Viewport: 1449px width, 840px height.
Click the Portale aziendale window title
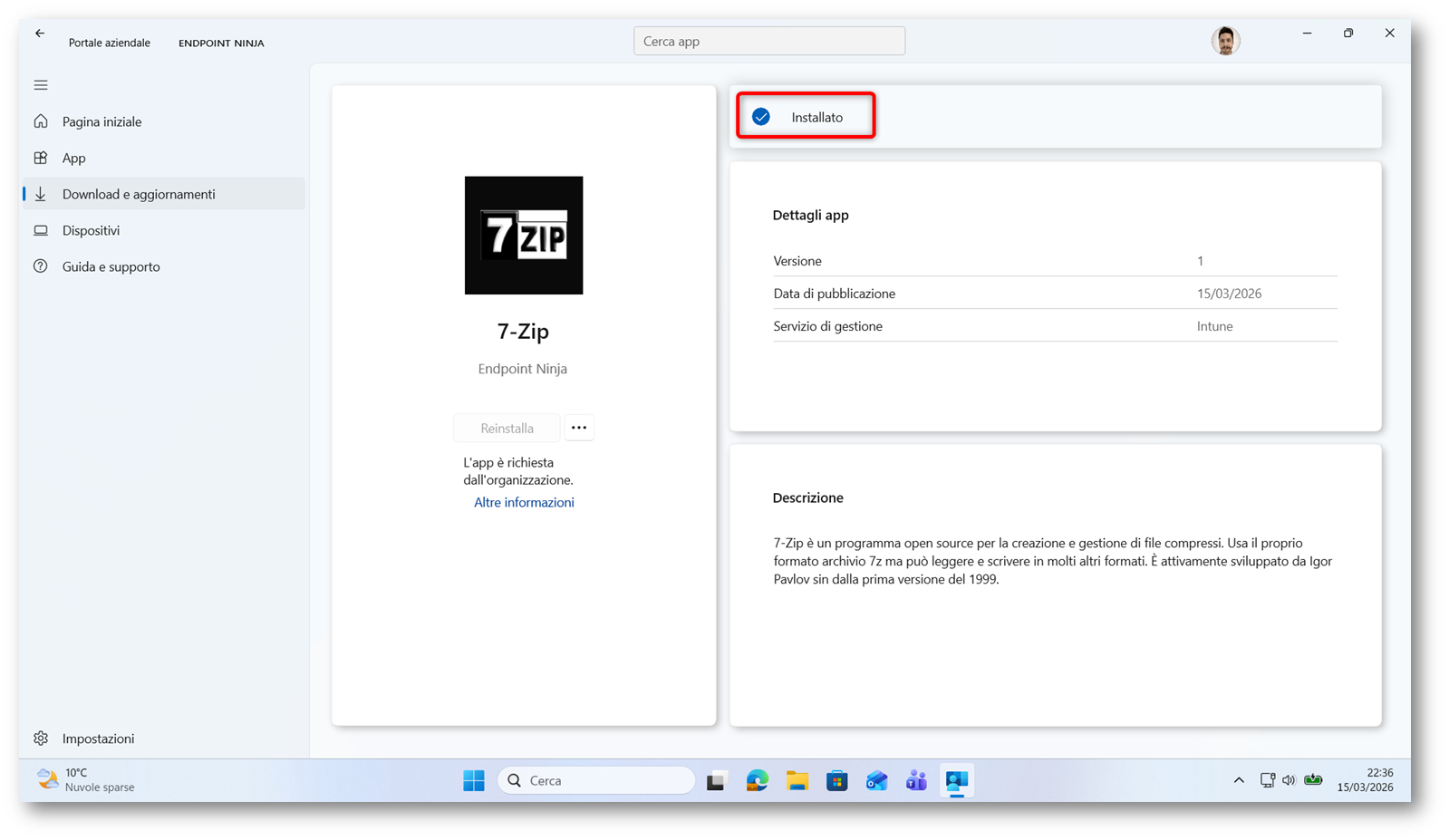(x=110, y=43)
